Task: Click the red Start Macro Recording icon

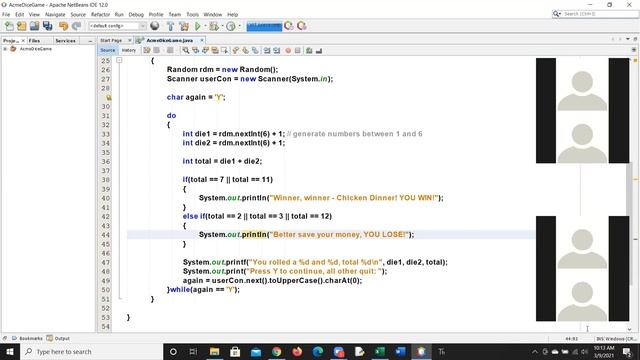Action: (288, 51)
